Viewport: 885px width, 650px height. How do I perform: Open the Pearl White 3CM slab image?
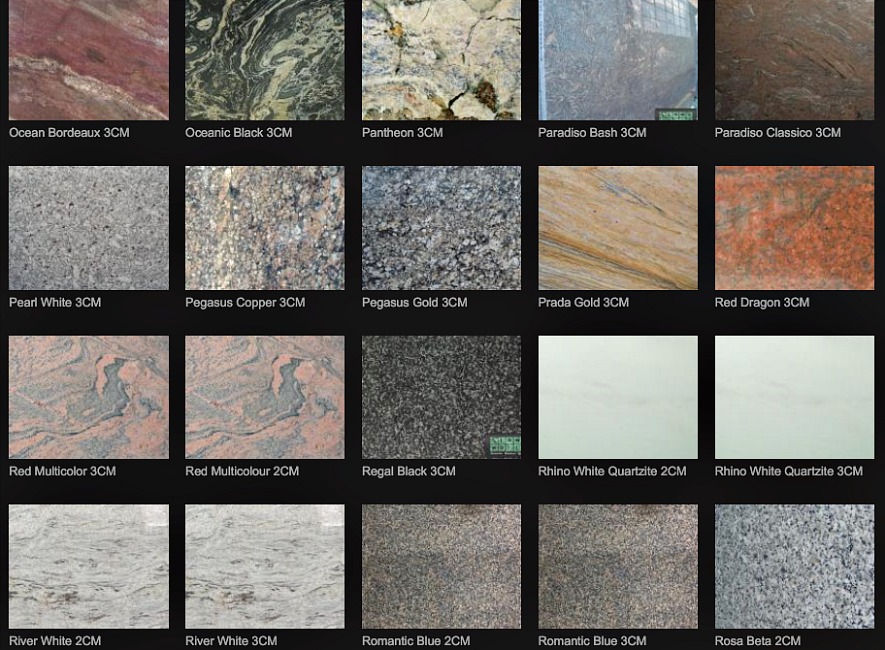pyautogui.click(x=89, y=228)
